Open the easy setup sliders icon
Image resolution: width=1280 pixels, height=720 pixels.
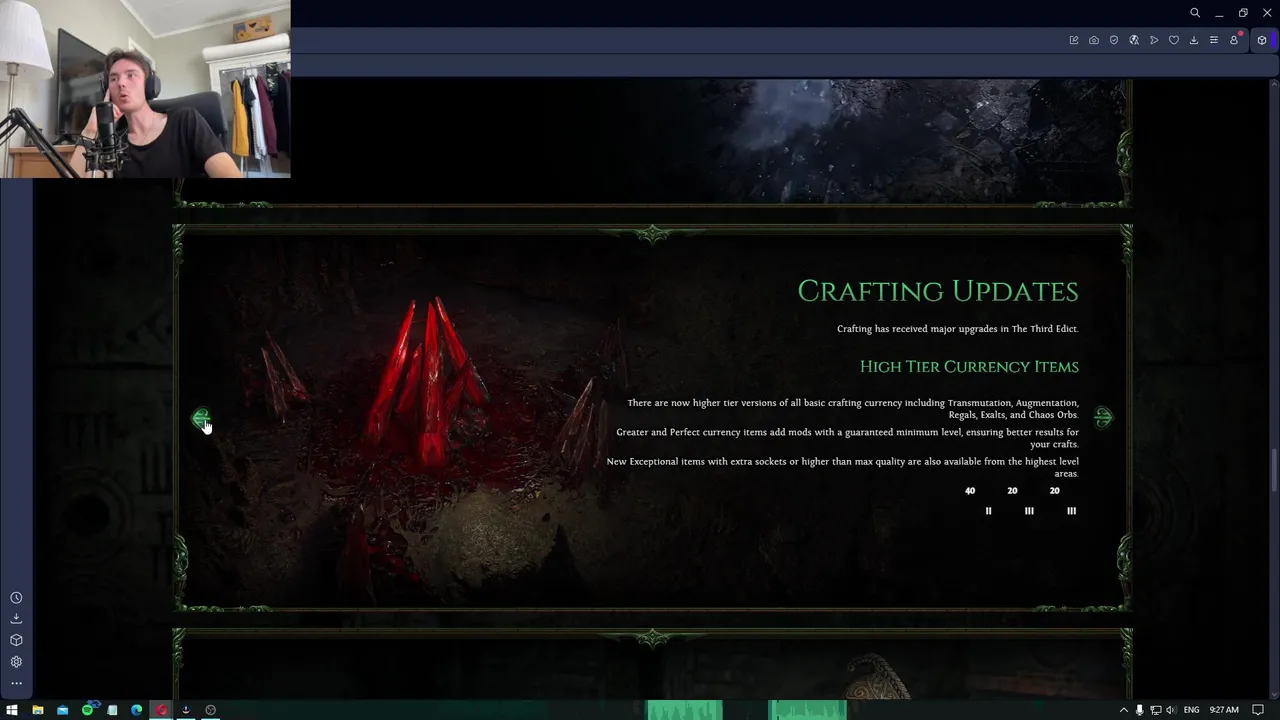tap(1214, 40)
